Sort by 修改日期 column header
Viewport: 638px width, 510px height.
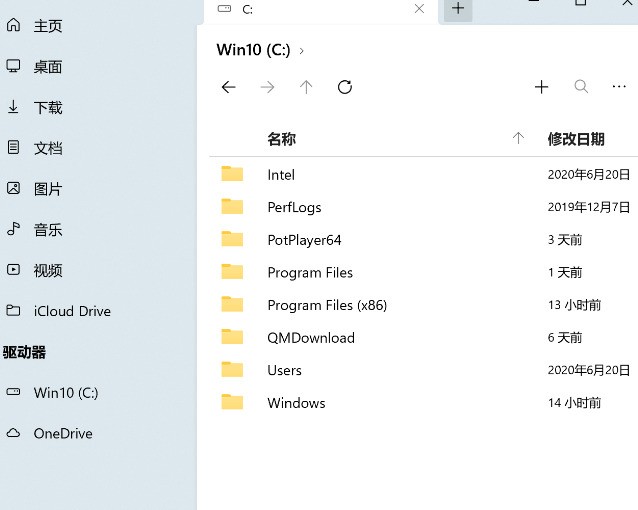576,139
